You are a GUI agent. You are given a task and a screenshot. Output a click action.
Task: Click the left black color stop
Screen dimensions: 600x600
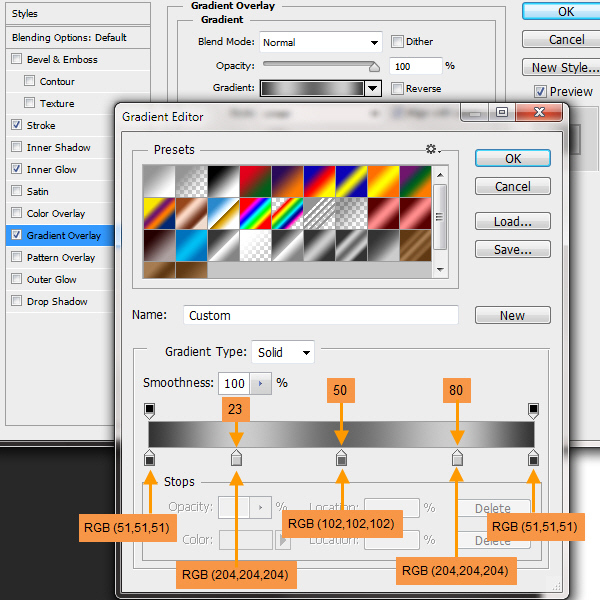149,458
